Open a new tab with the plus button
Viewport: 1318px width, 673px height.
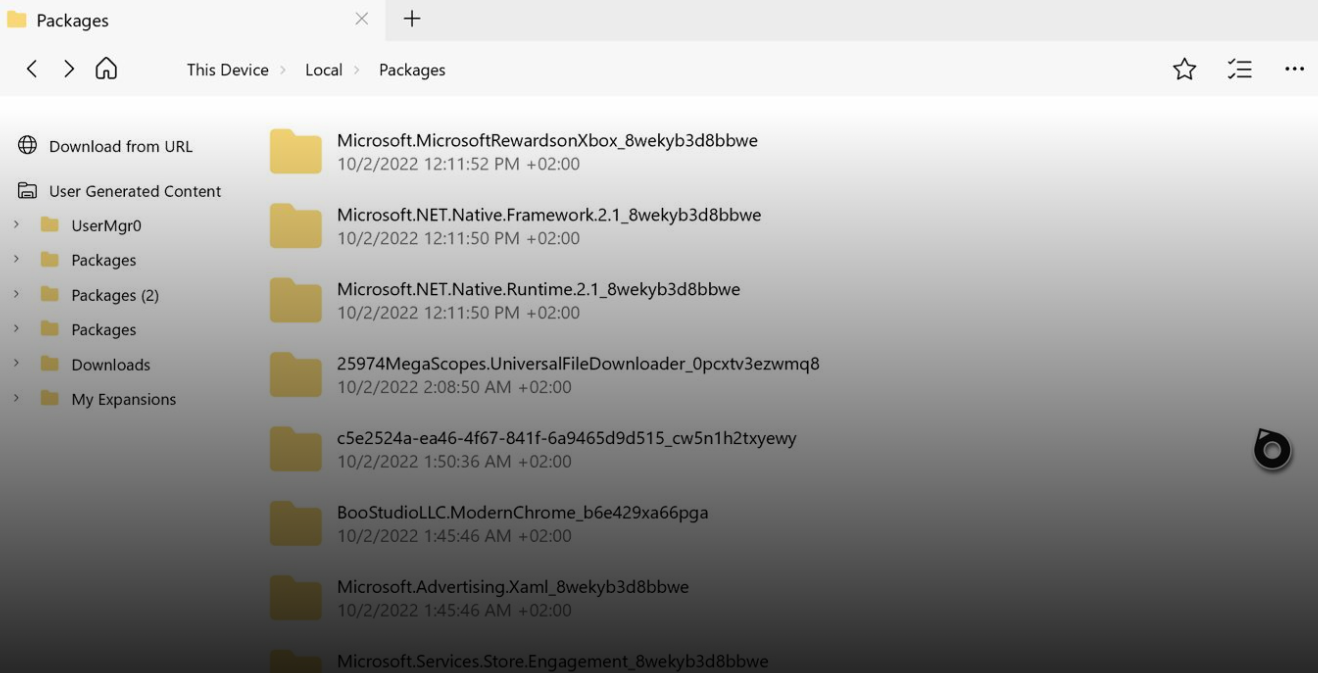coord(411,18)
